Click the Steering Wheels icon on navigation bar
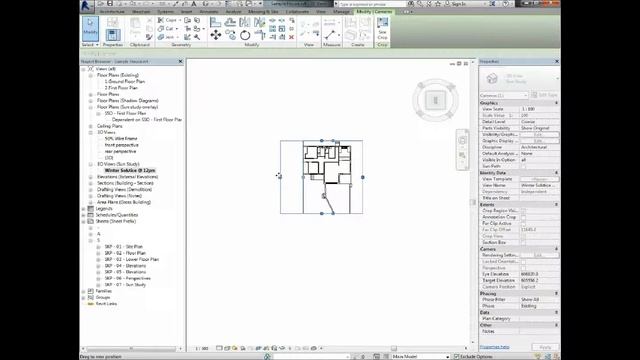The image size is (640, 360). pyautogui.click(x=462, y=141)
